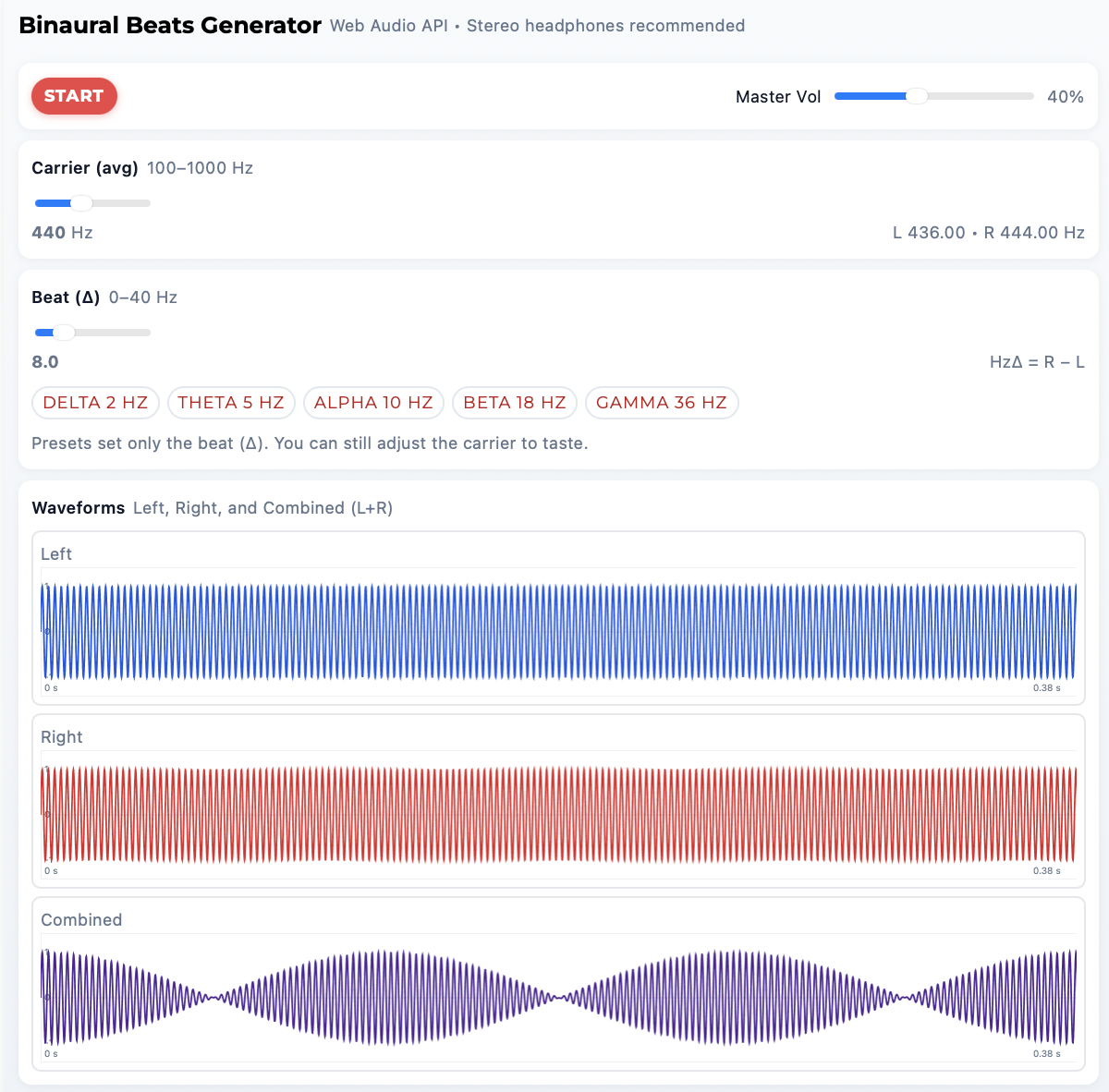
Task: Click the Binaural Beats Generator title
Action: click(x=170, y=26)
